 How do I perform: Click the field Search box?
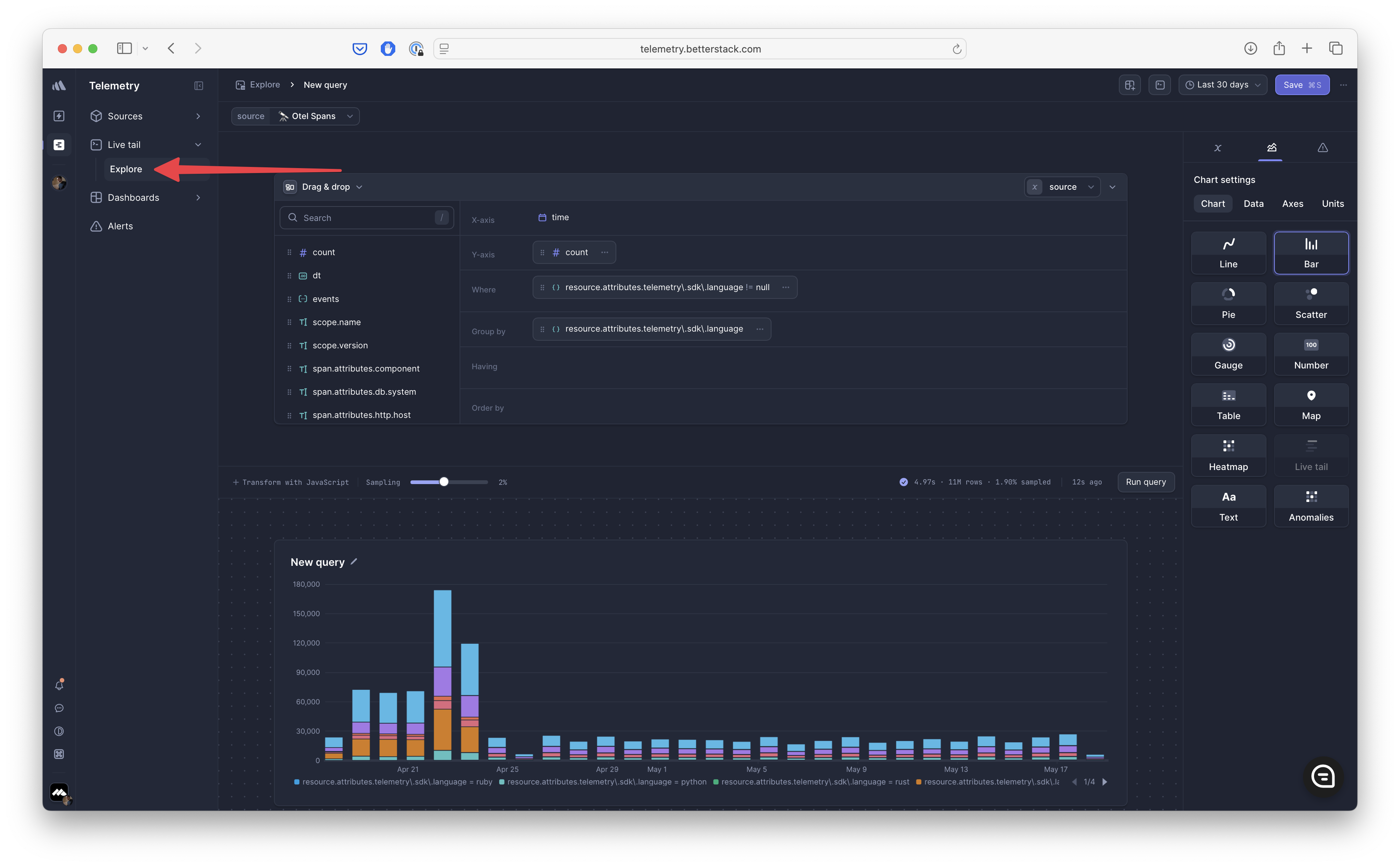(366, 218)
